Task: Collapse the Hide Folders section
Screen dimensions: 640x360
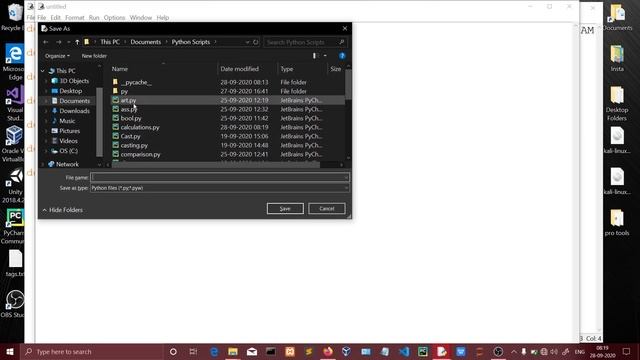Action: 62,210
